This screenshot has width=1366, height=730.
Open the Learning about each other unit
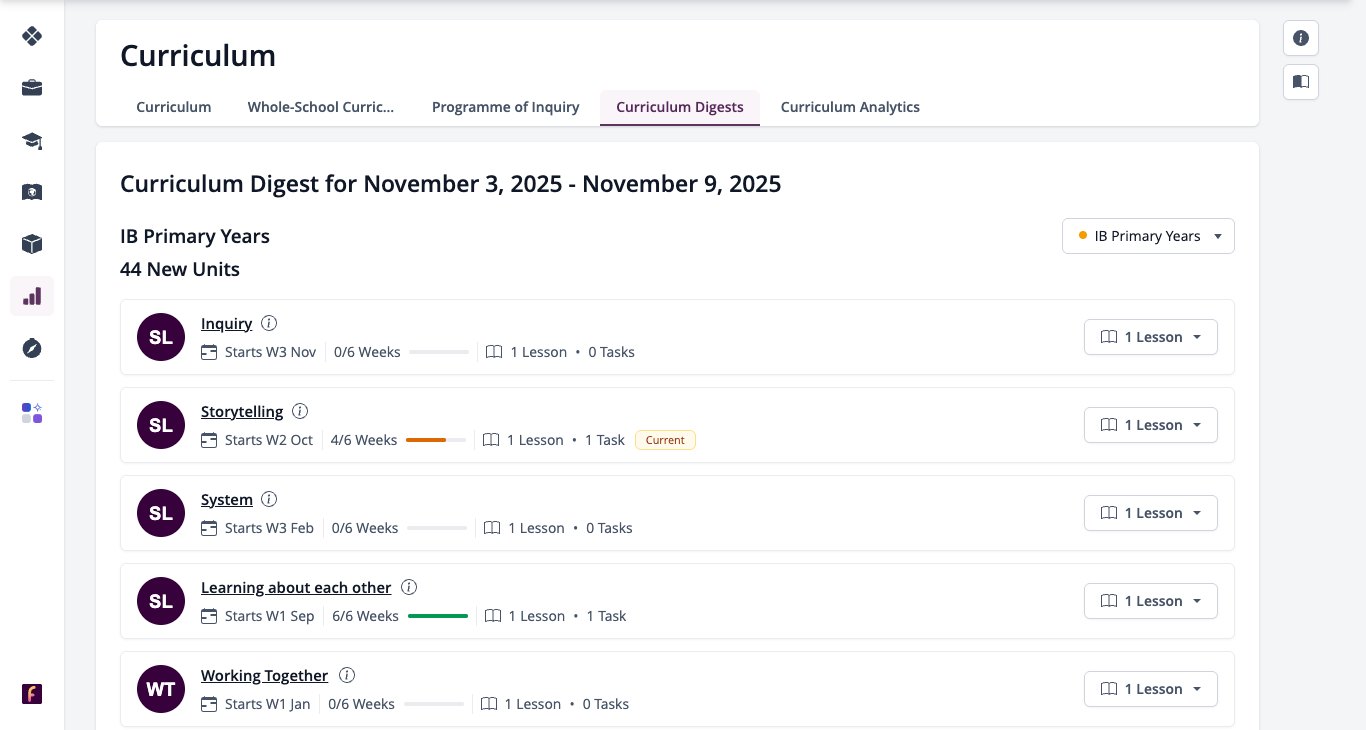pos(296,587)
